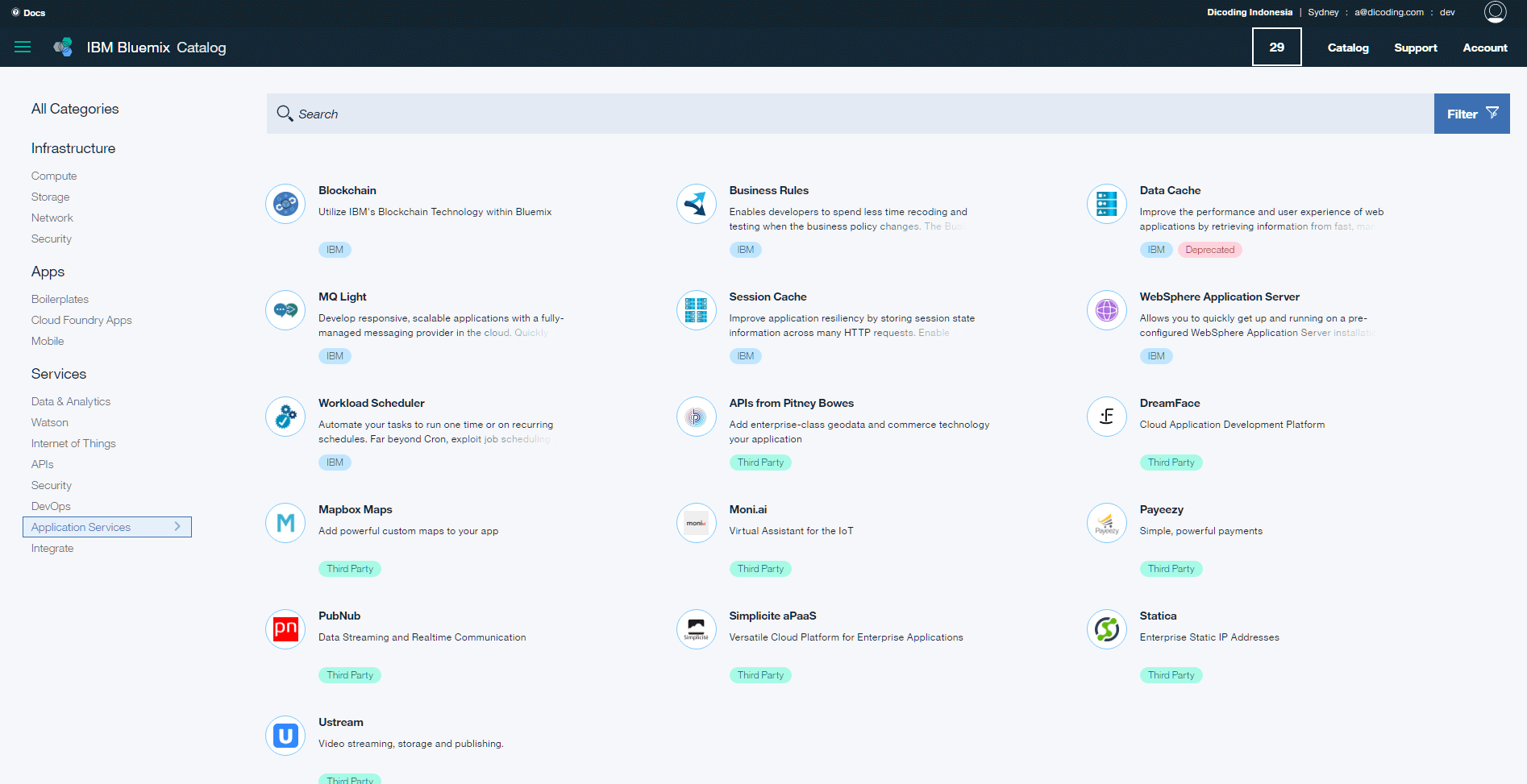Open the WebSphere Application Server globe icon
The image size is (1527, 784).
tap(1106, 310)
